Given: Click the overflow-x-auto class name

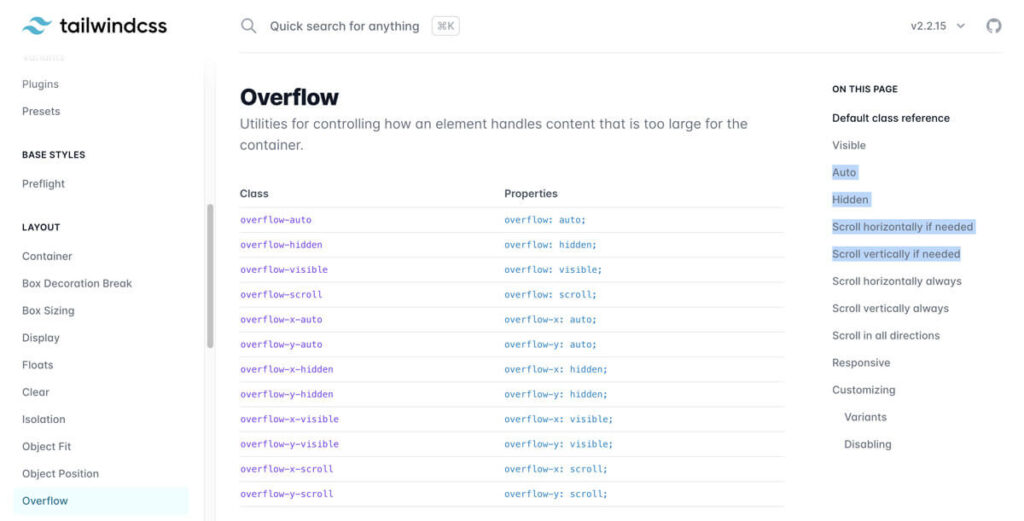Looking at the screenshot, I should [281, 319].
